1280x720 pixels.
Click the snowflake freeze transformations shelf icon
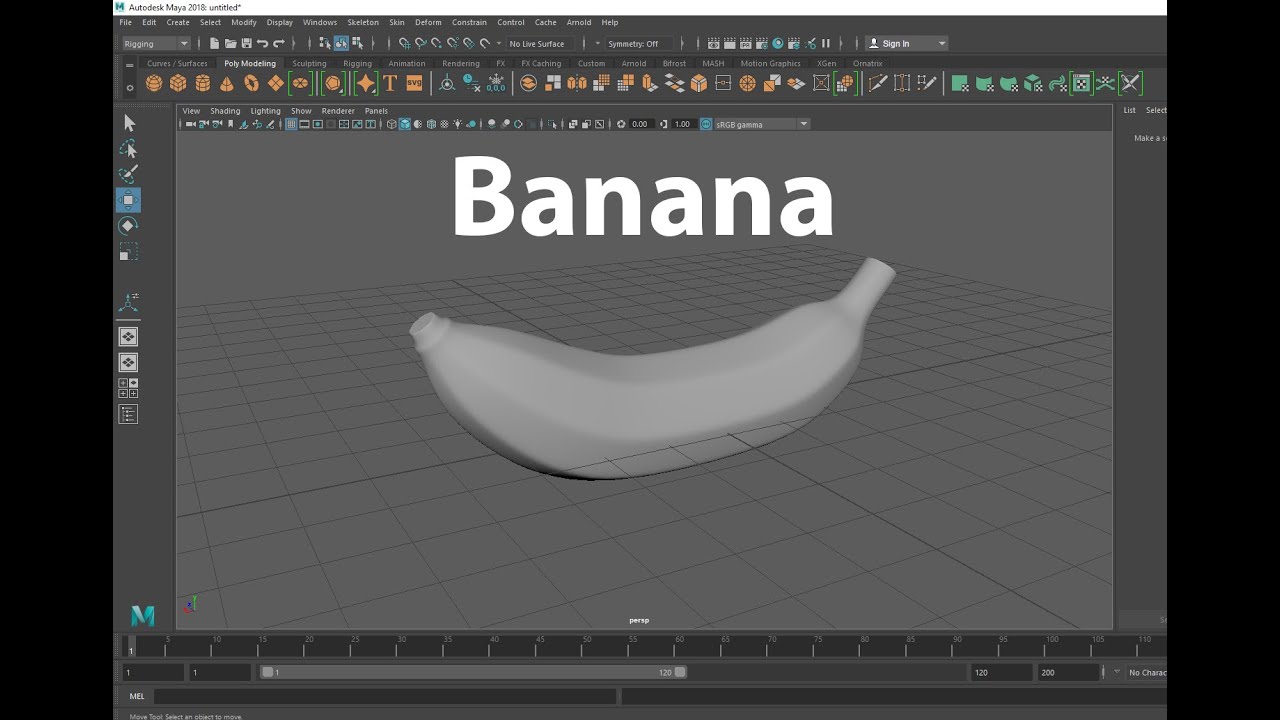pyautogui.click(x=496, y=83)
